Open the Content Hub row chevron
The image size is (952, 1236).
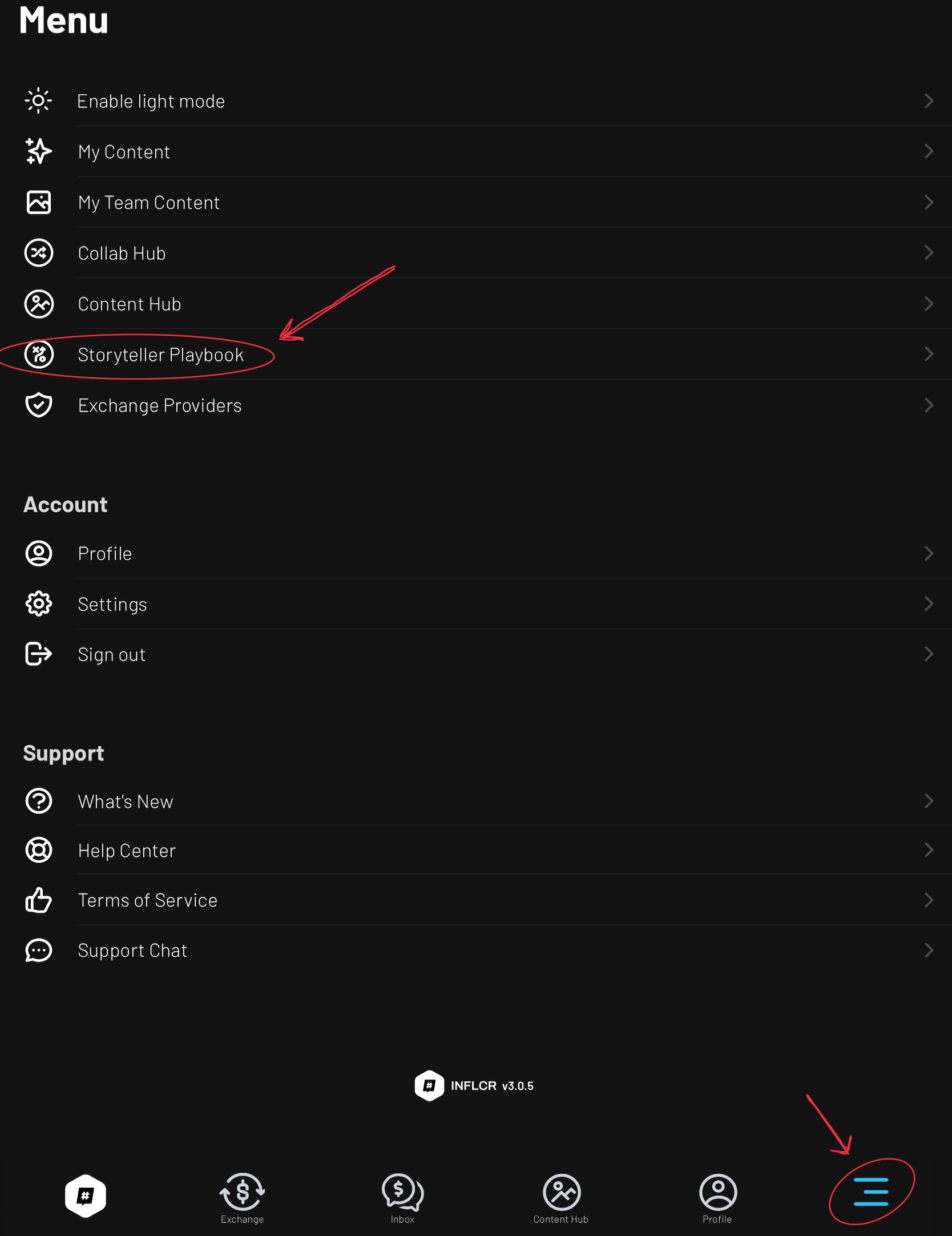coord(929,304)
